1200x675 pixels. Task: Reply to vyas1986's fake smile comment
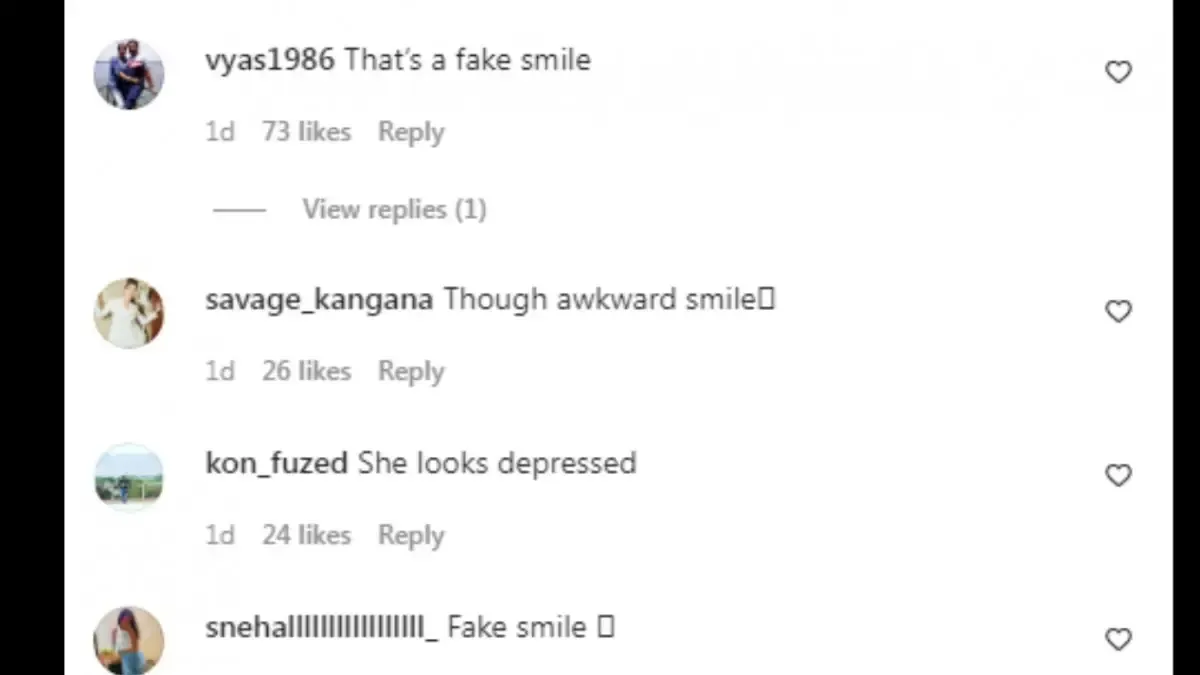pos(411,132)
